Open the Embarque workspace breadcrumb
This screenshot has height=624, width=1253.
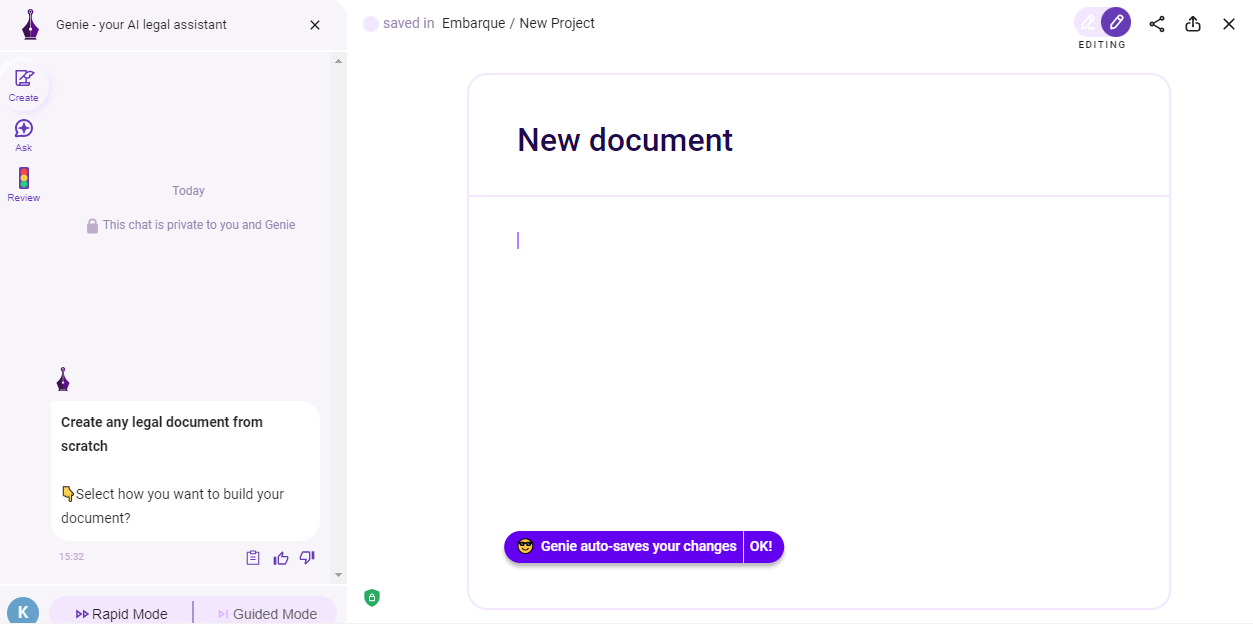473,23
